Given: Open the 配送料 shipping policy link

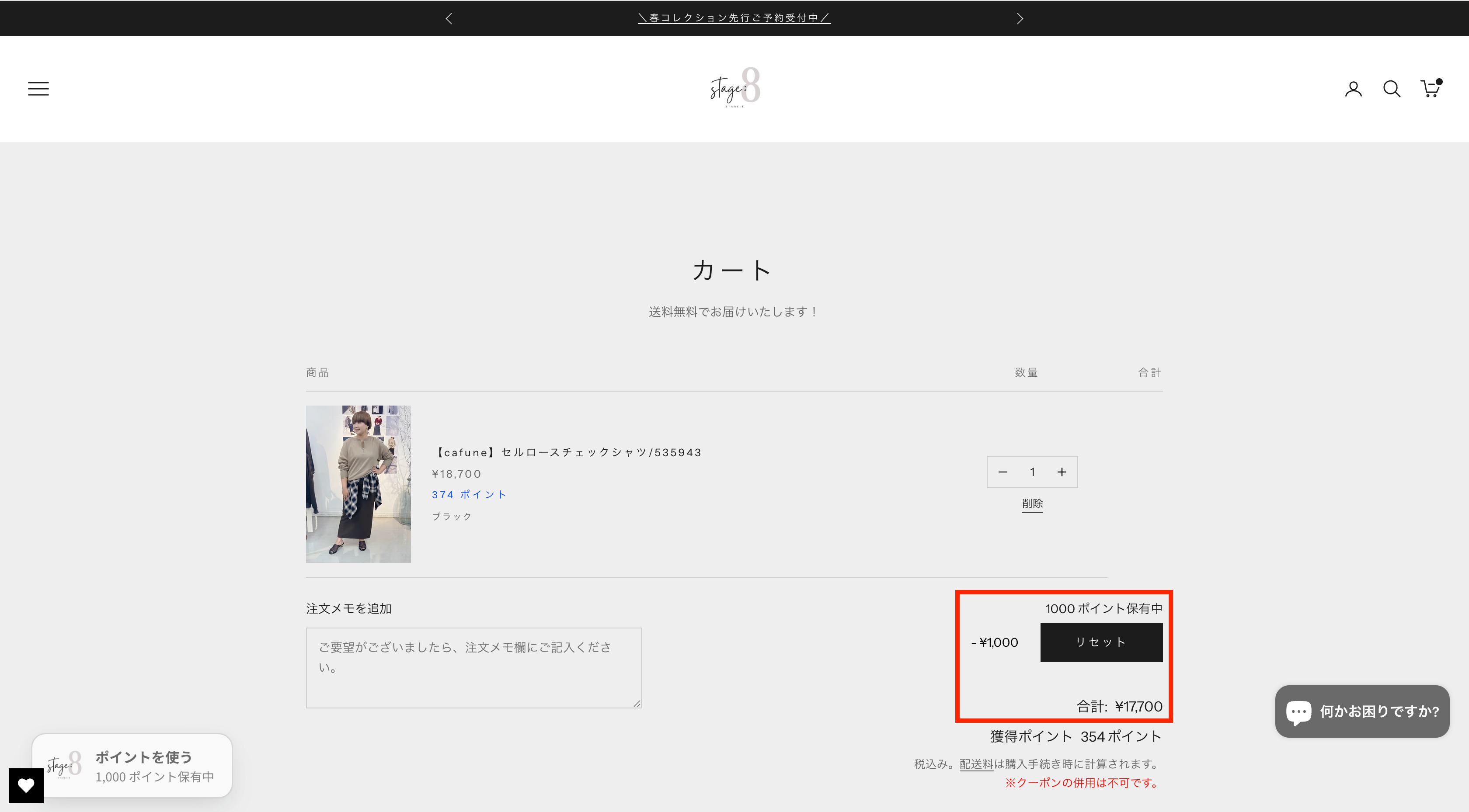Looking at the screenshot, I should [x=976, y=763].
